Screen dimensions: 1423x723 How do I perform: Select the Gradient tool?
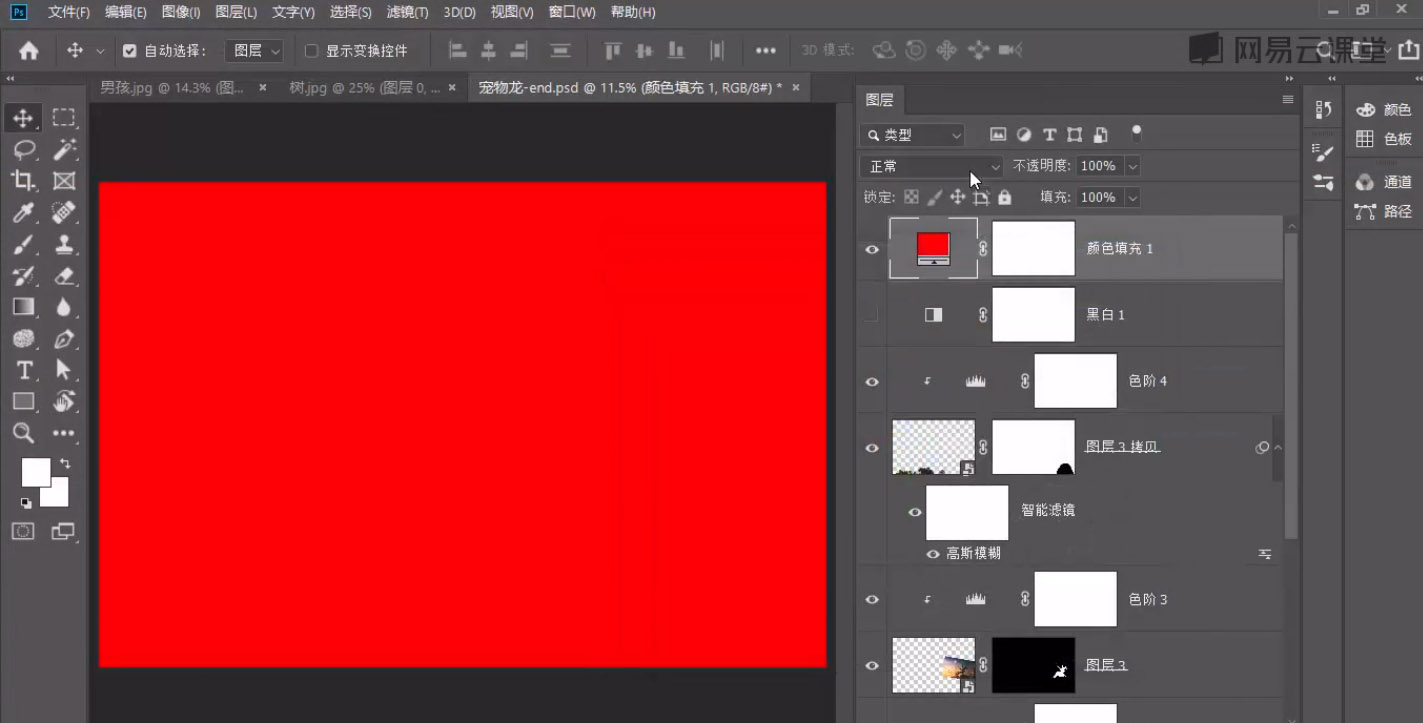[23, 307]
